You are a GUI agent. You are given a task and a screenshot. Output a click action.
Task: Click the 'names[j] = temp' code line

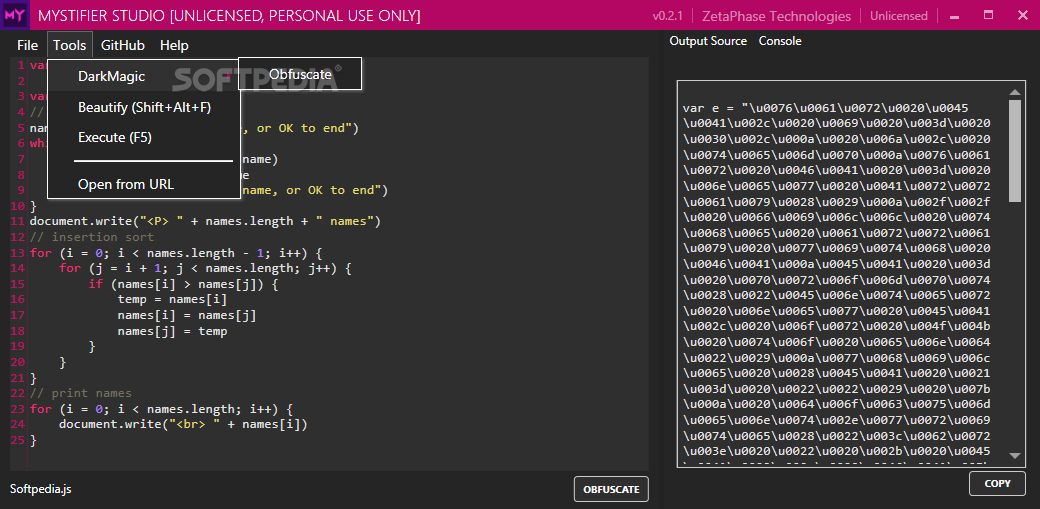tap(172, 330)
